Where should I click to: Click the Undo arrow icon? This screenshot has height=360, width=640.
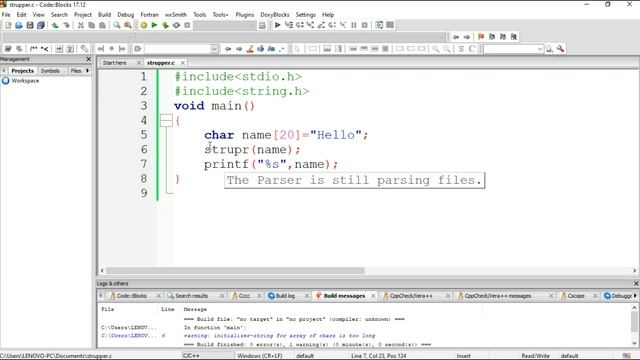[x=55, y=25]
